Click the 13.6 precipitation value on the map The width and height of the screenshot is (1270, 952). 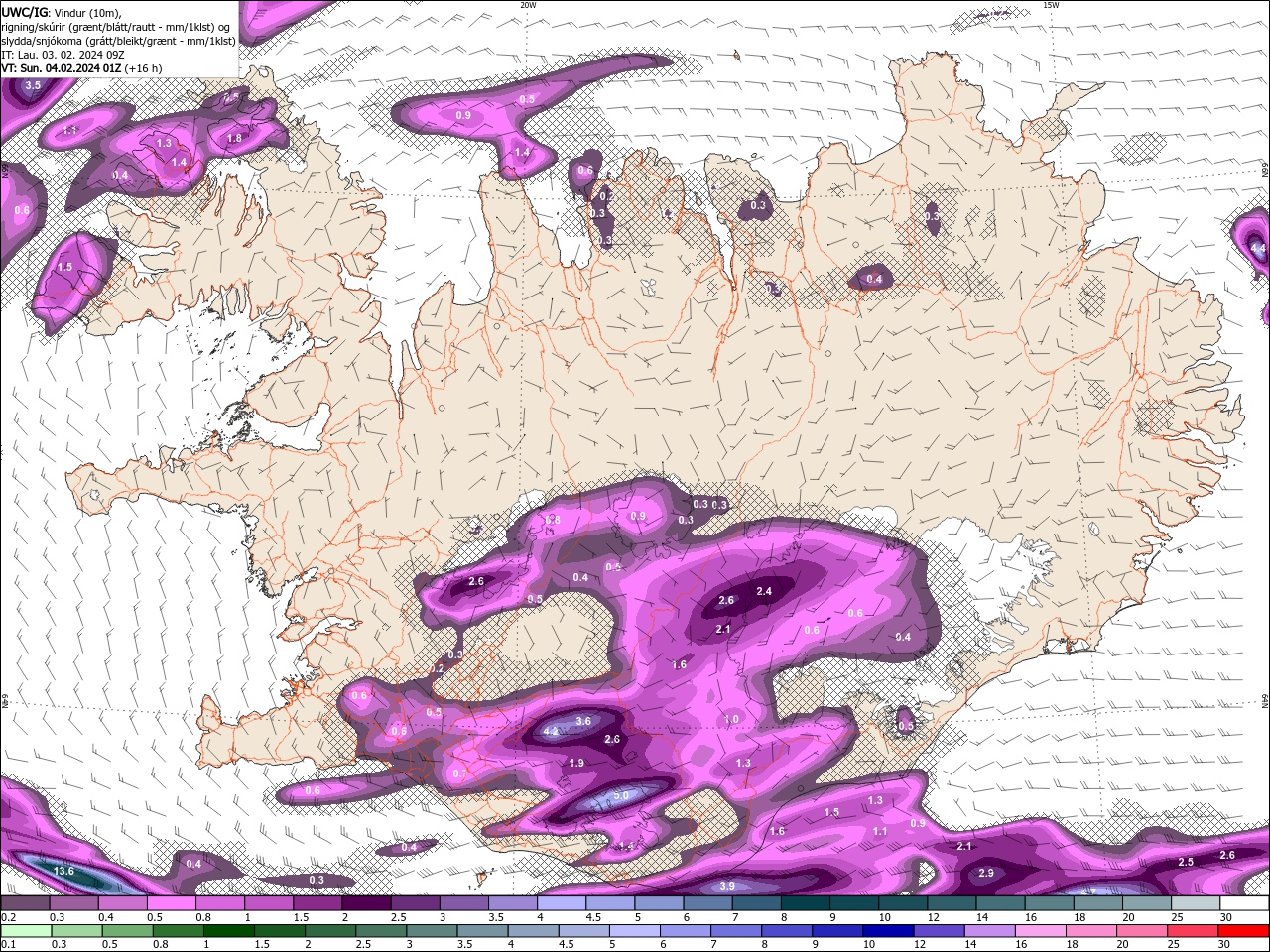point(63,871)
